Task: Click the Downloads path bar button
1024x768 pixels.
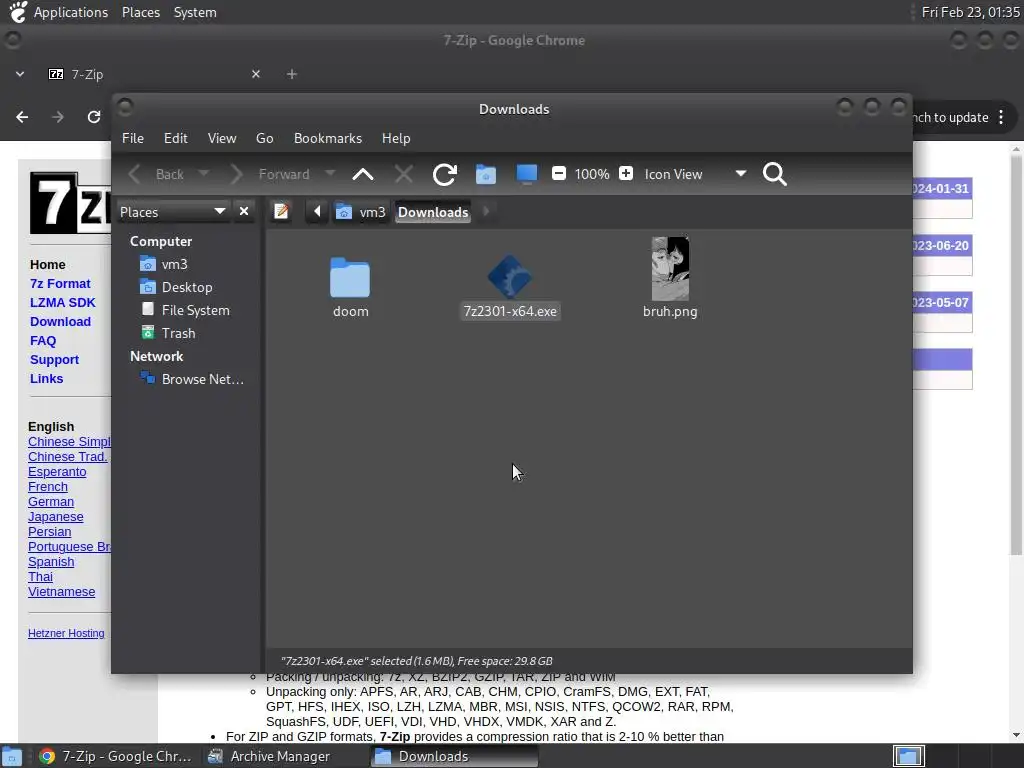Action: (x=433, y=212)
